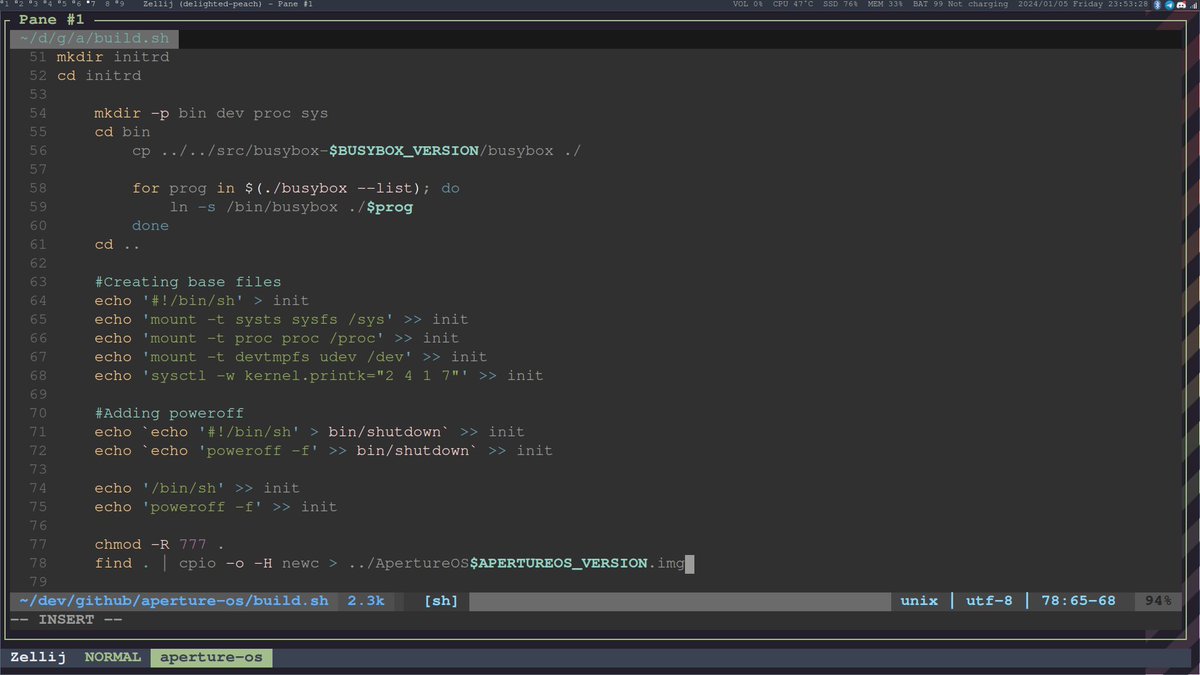Click the 'done' keyword on line 60
This screenshot has width=1200, height=675.
click(150, 226)
